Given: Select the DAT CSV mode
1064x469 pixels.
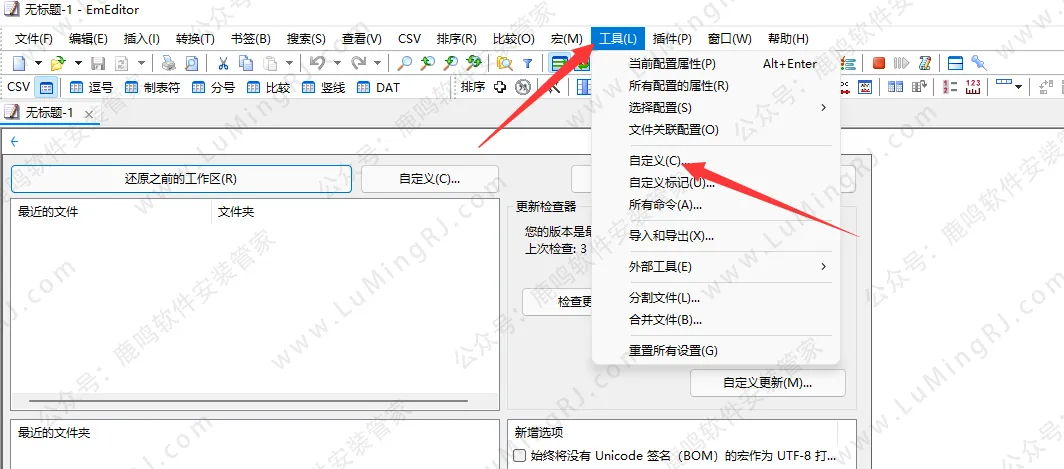Looking at the screenshot, I should tap(378, 88).
